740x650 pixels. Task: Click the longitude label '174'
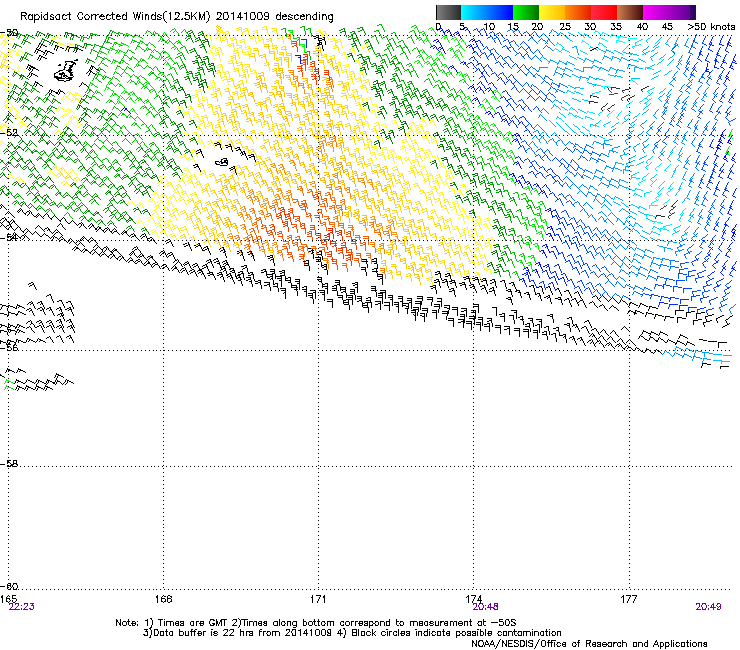(x=473, y=599)
